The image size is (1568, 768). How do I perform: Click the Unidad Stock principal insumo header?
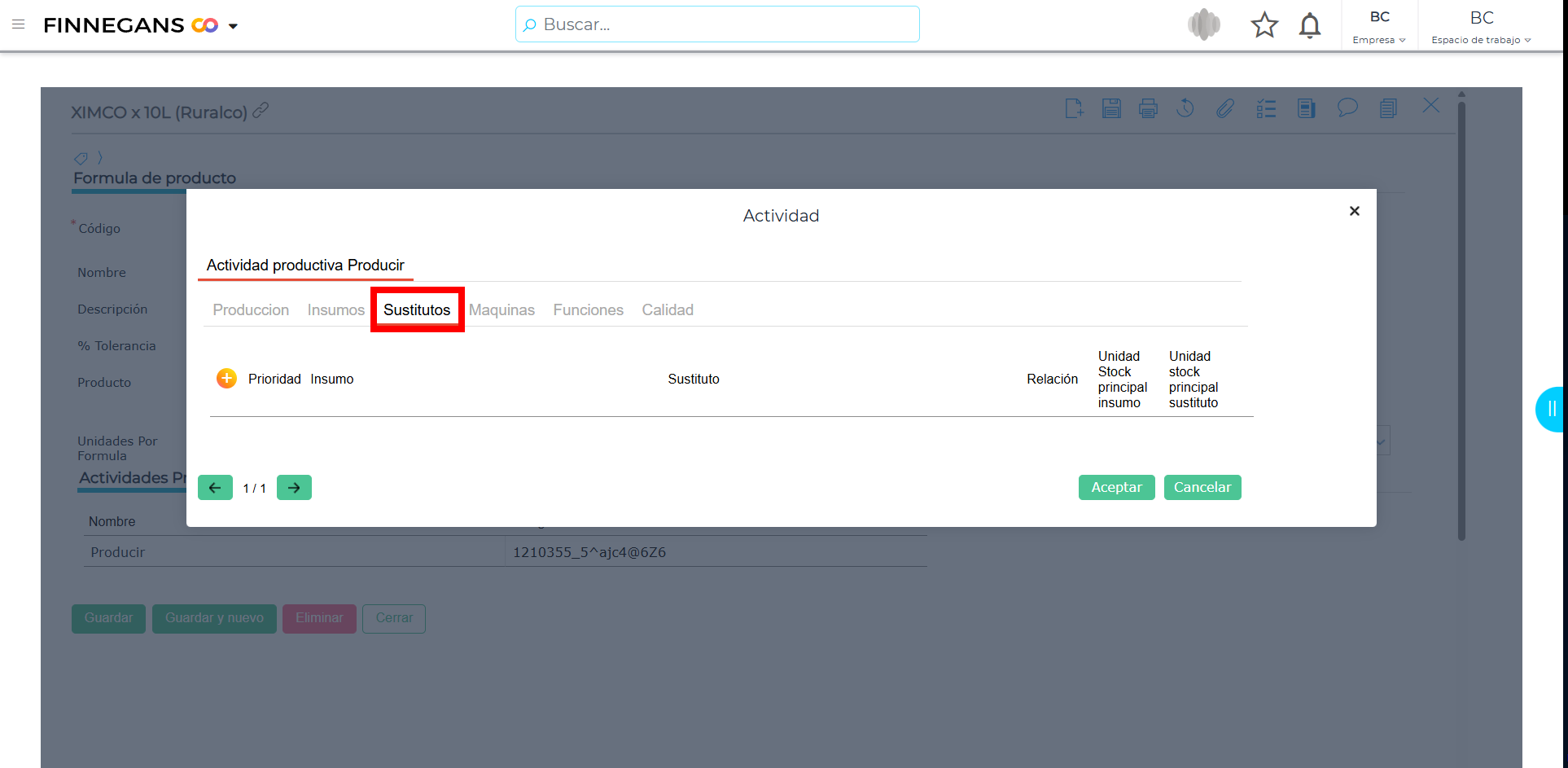pyautogui.click(x=1123, y=380)
